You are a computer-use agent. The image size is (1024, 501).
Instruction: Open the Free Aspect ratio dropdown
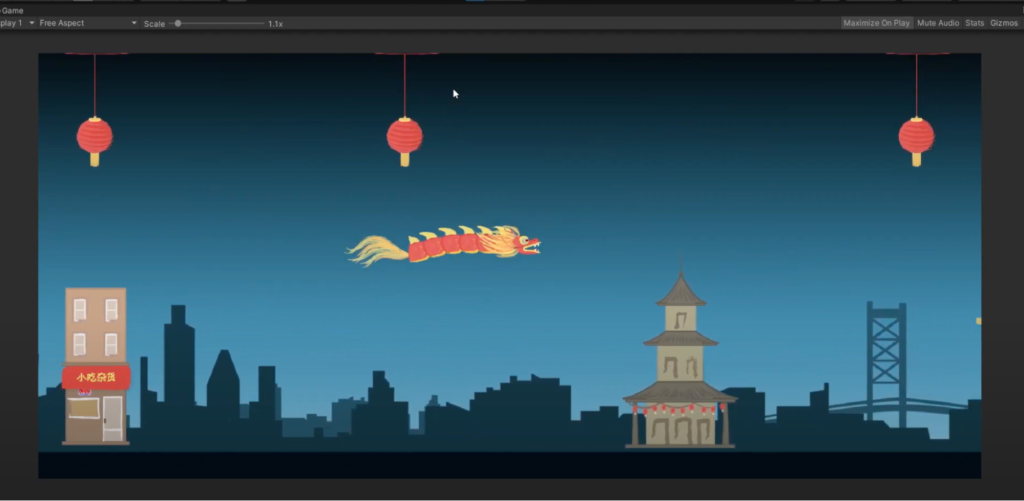click(x=88, y=23)
